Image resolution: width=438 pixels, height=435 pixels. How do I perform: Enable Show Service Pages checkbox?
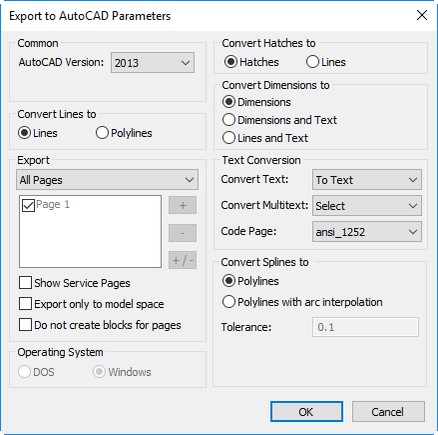click(x=26, y=283)
